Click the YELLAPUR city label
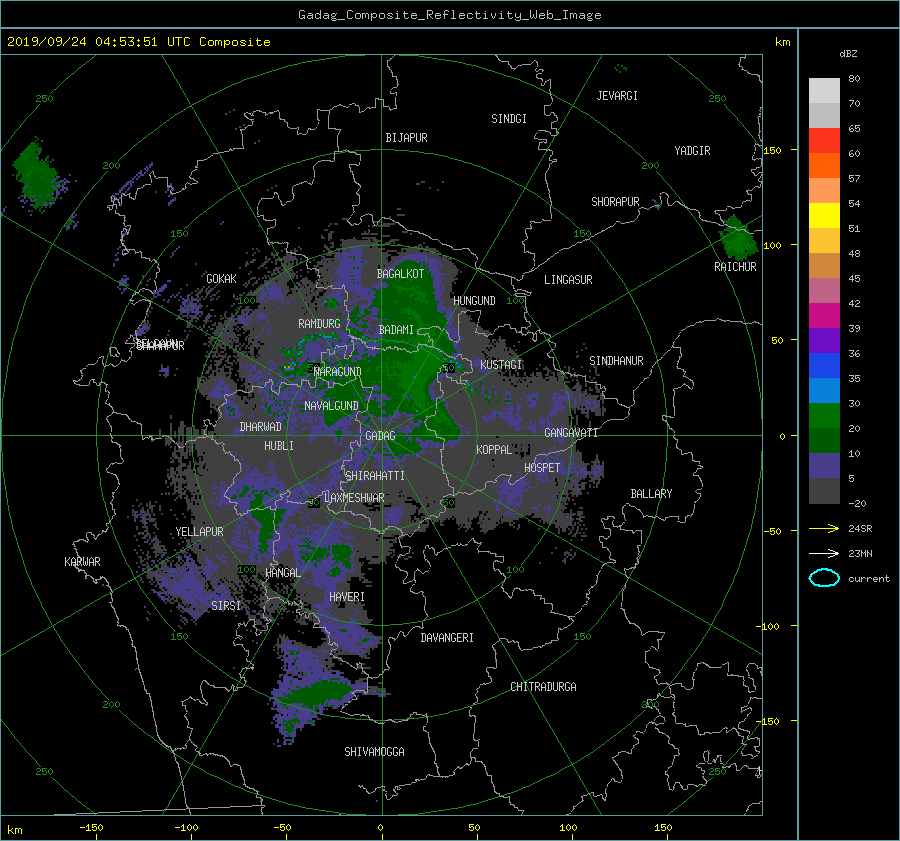900x841 pixels. coord(199,532)
